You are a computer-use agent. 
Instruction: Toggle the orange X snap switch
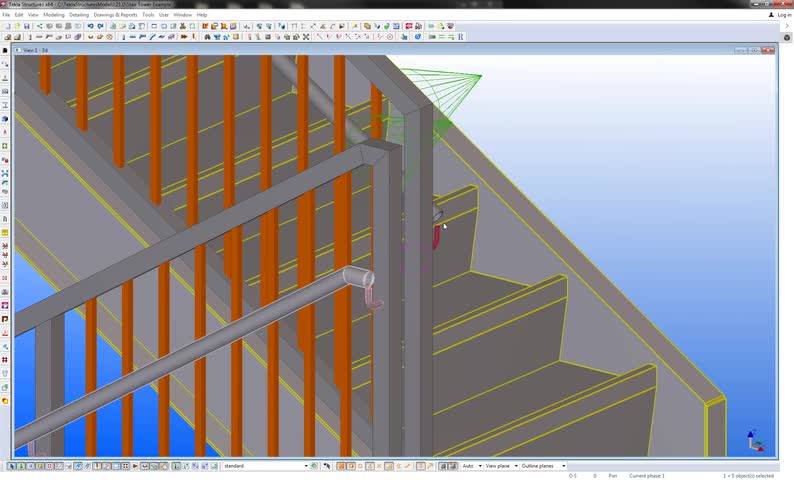[379, 466]
